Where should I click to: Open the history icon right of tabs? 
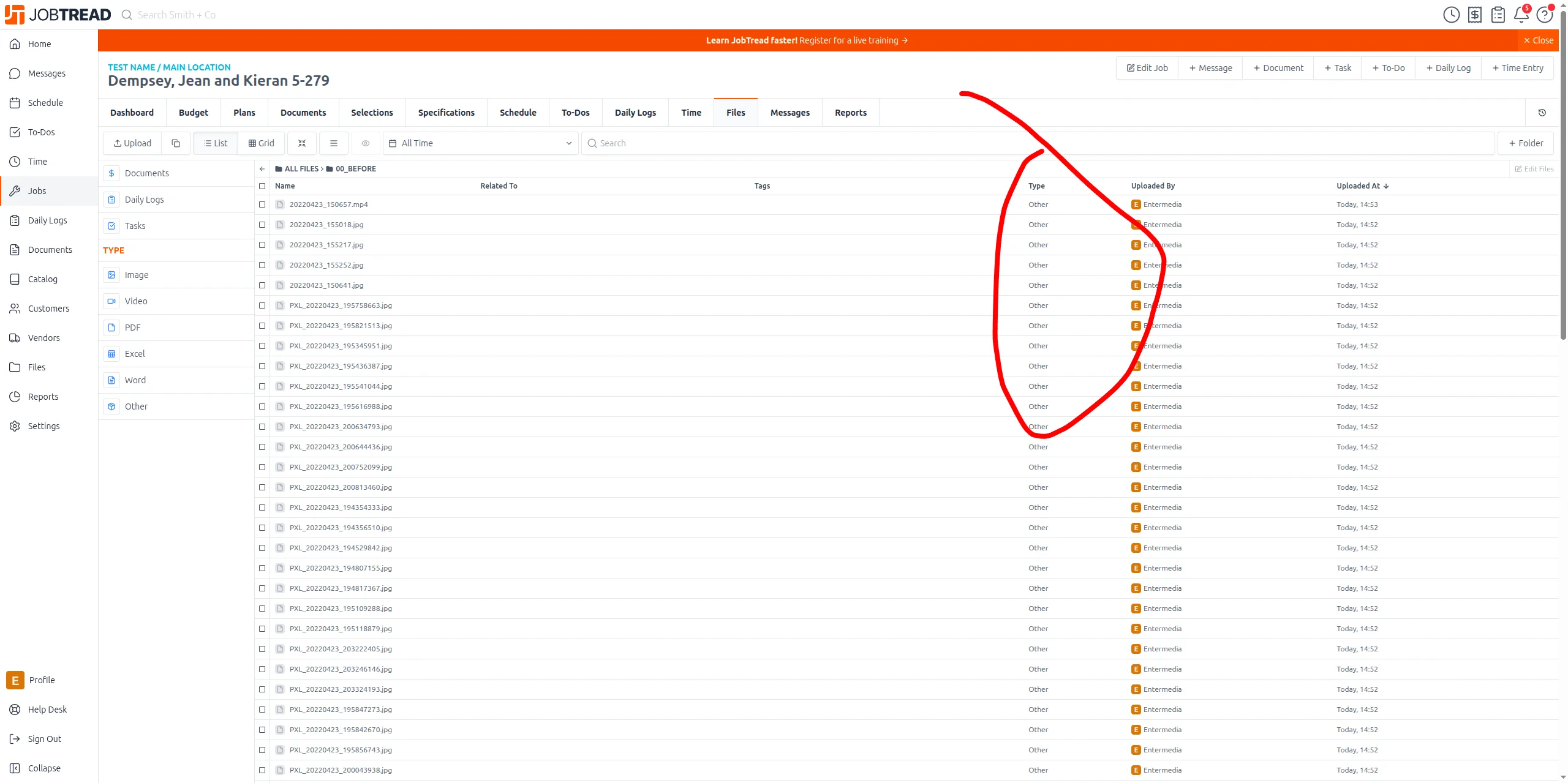(1542, 113)
